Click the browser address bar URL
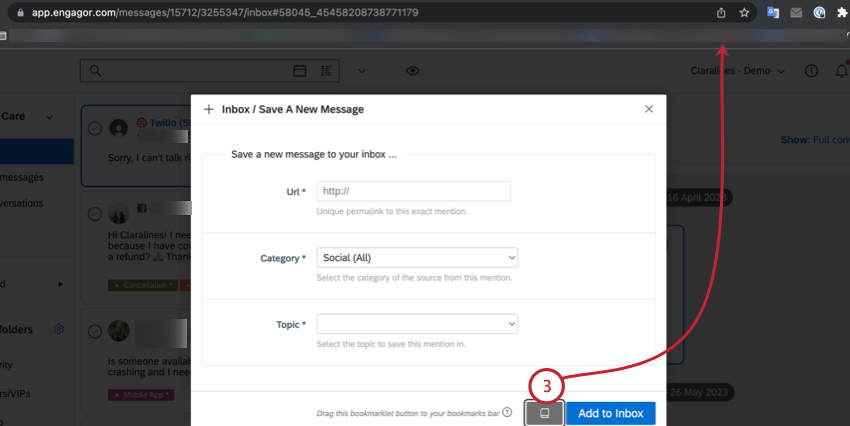The image size is (850, 426). tap(225, 12)
